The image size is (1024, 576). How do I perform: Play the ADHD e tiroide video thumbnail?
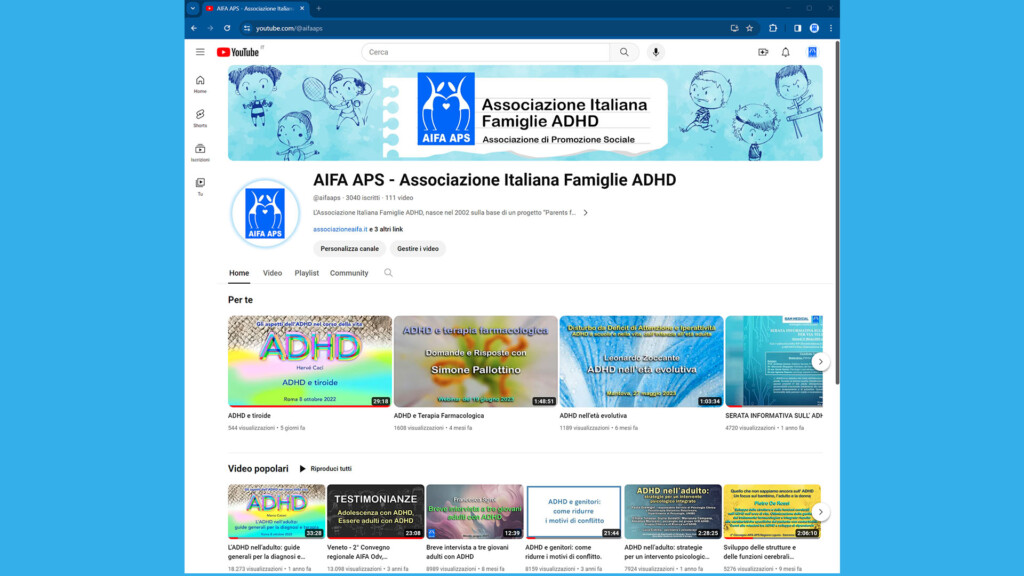pyautogui.click(x=309, y=361)
